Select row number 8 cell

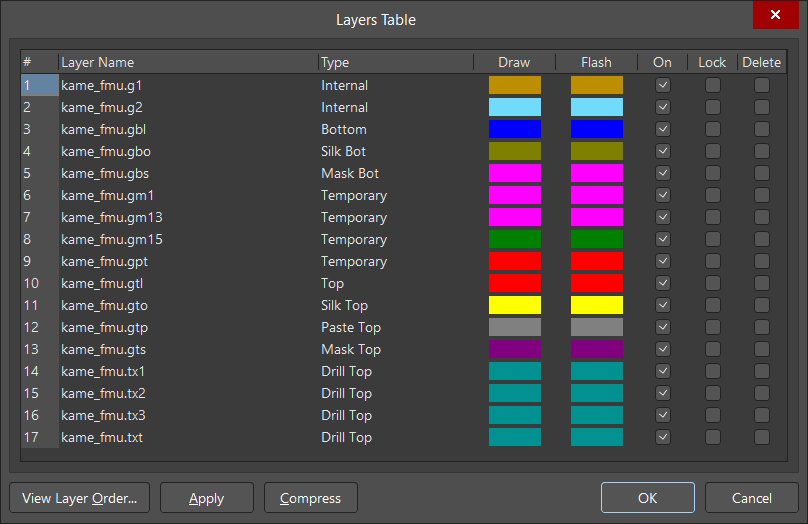click(40, 239)
